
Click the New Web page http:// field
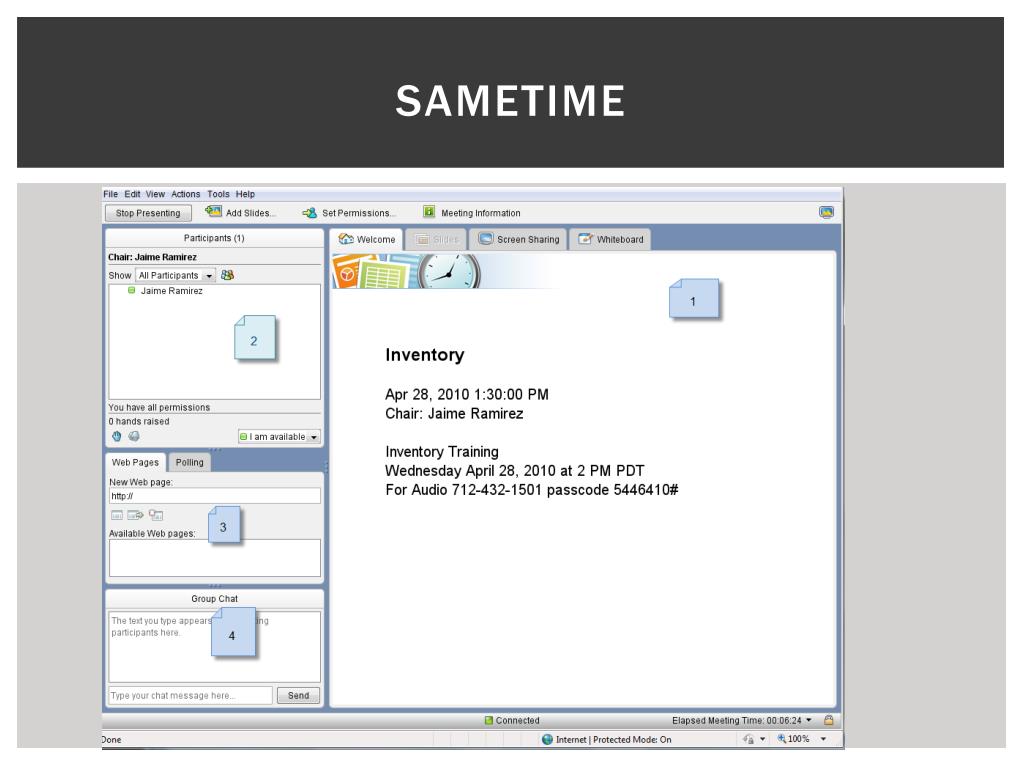(215, 496)
